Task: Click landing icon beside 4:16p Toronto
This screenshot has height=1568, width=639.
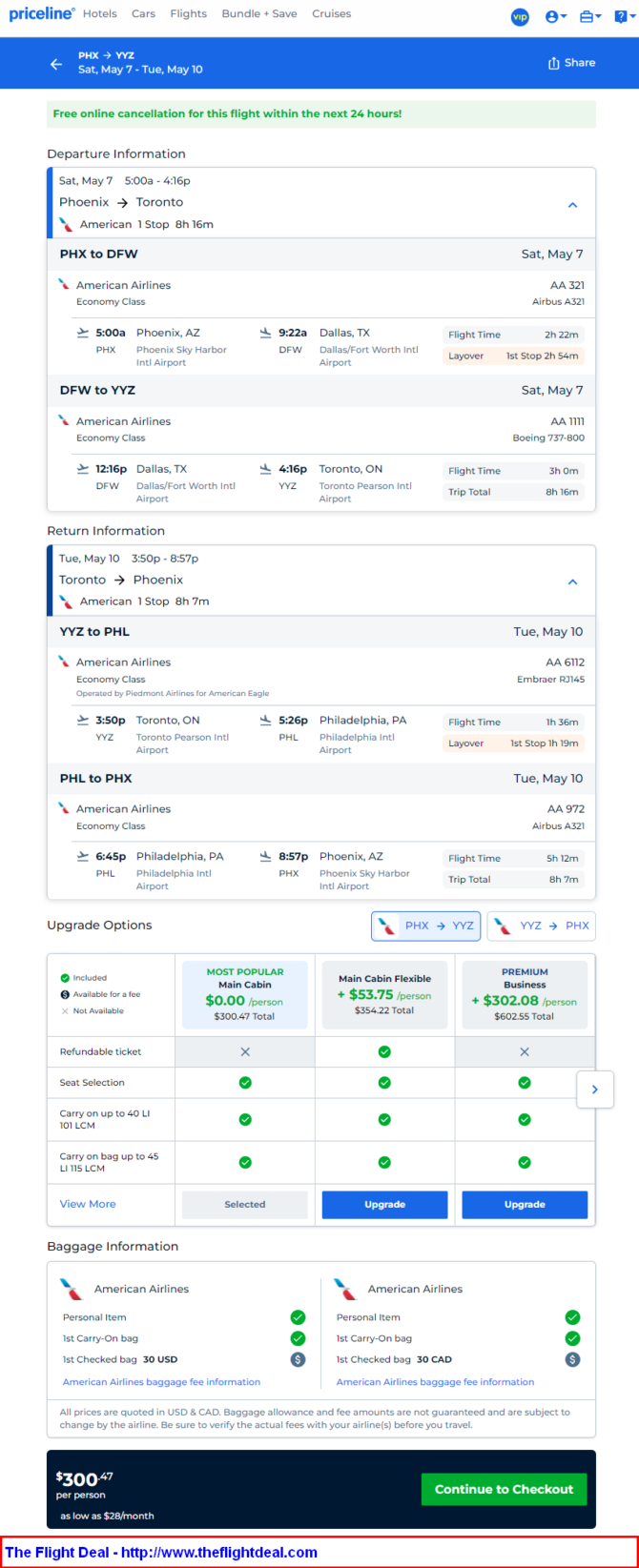Action: [266, 469]
